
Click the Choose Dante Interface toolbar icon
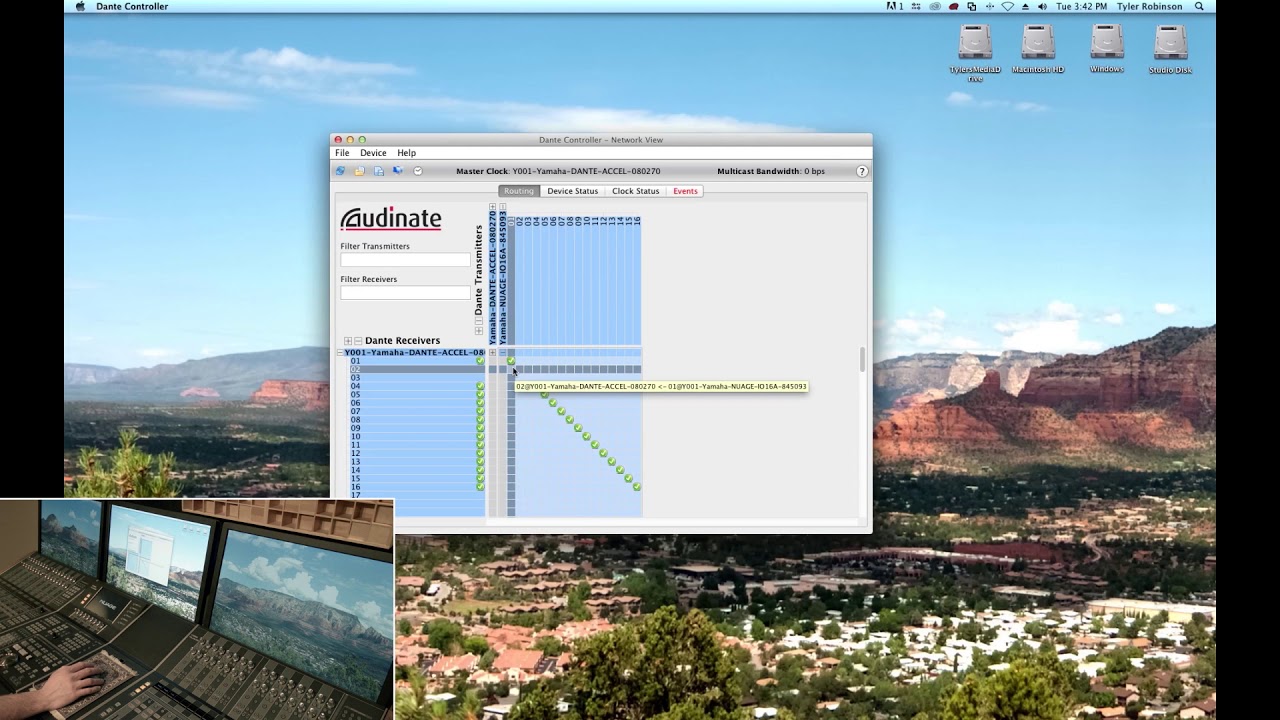click(x=398, y=171)
